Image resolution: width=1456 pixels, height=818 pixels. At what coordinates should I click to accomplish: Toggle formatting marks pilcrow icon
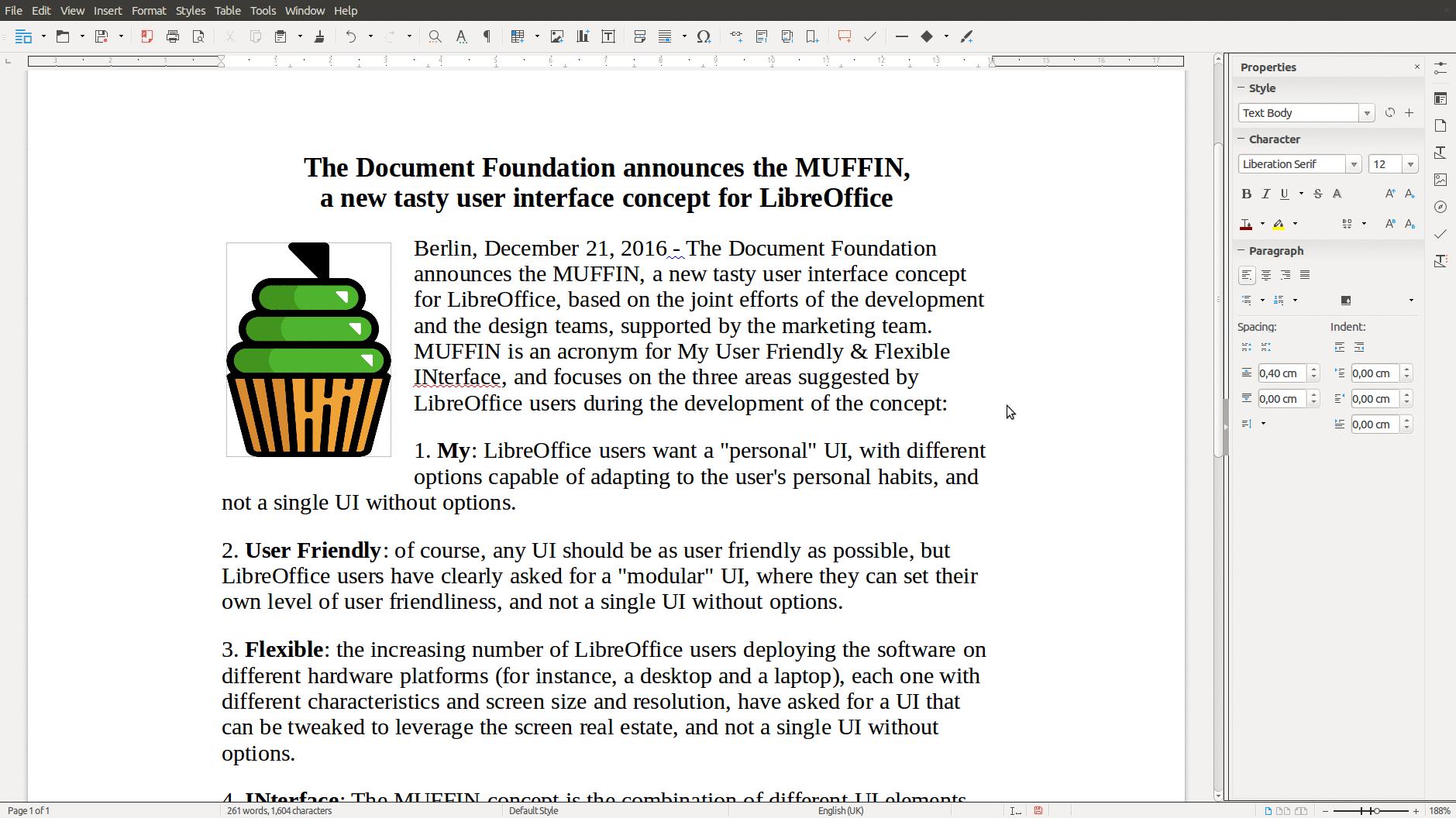tap(487, 36)
